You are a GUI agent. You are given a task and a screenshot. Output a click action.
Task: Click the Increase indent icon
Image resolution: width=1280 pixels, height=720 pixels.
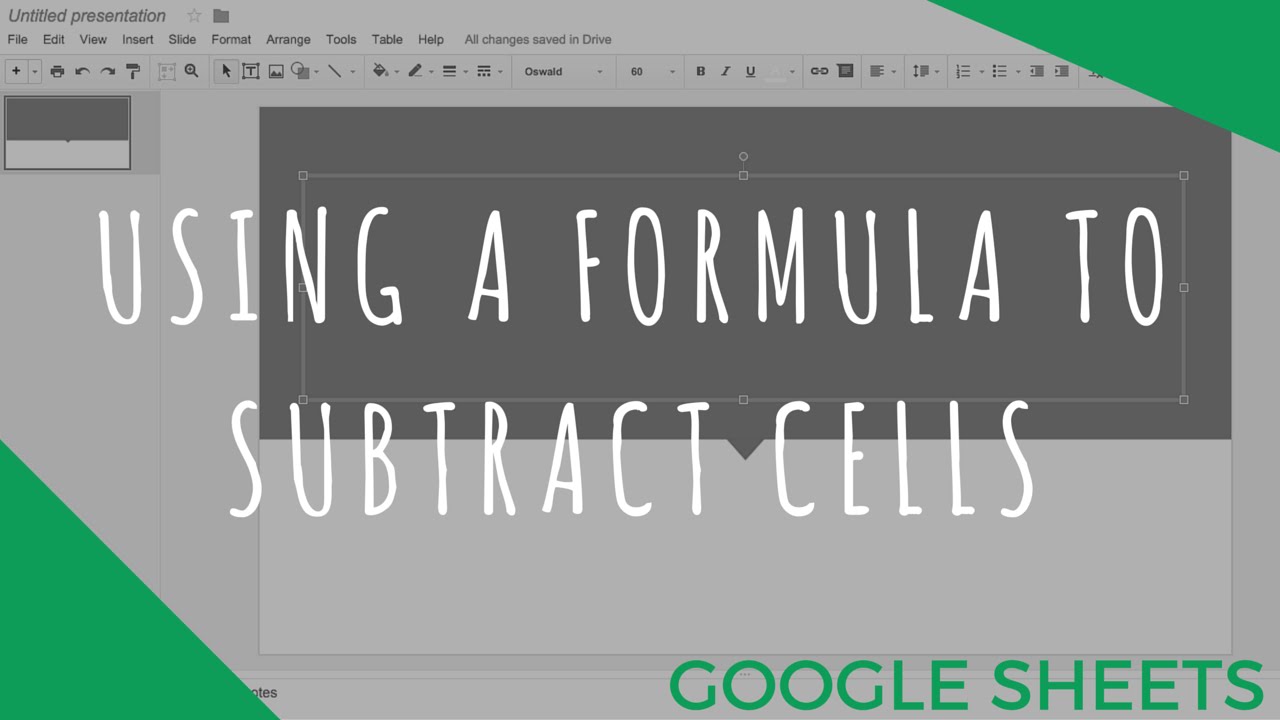point(1062,71)
